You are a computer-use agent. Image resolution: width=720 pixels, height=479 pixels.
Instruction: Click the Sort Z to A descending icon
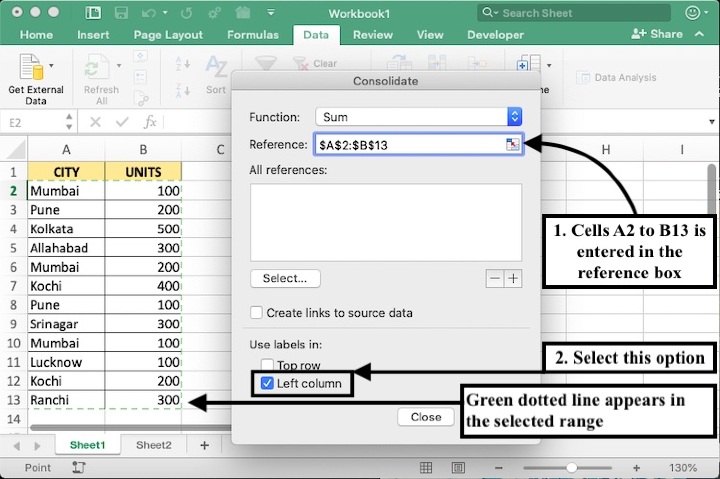pyautogui.click(x=183, y=90)
